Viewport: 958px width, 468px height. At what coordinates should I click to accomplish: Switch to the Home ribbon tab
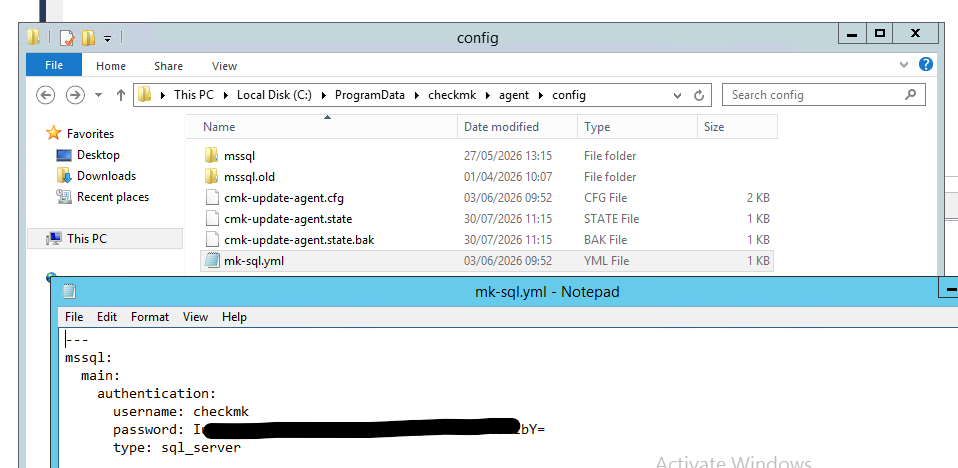click(x=111, y=66)
